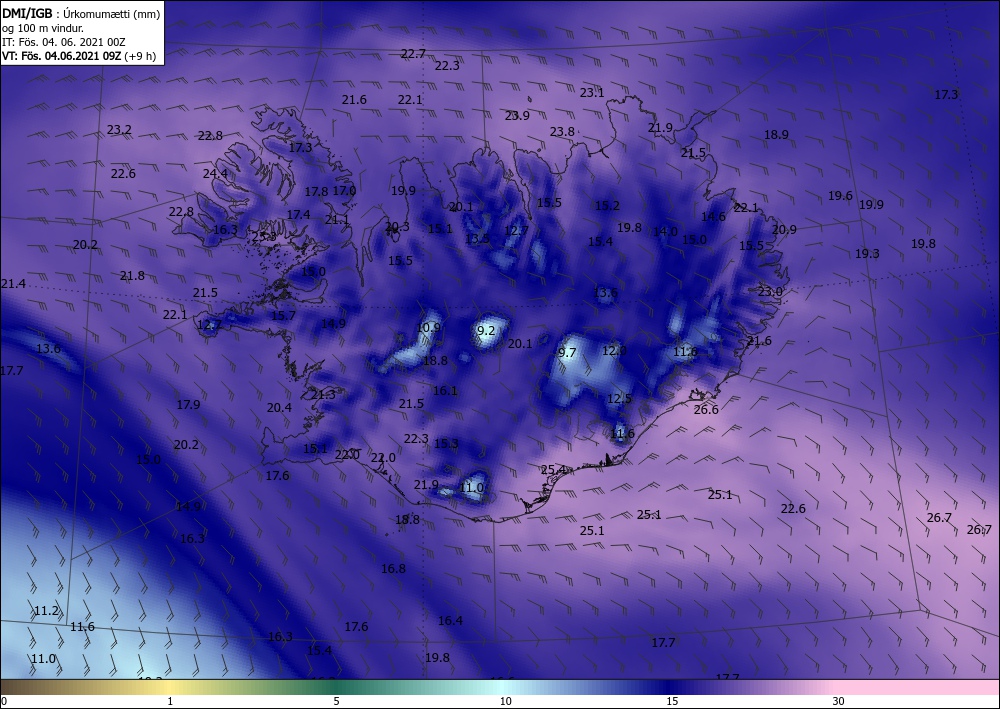
Task: Click the map value '14.6'
Action: (x=713, y=216)
